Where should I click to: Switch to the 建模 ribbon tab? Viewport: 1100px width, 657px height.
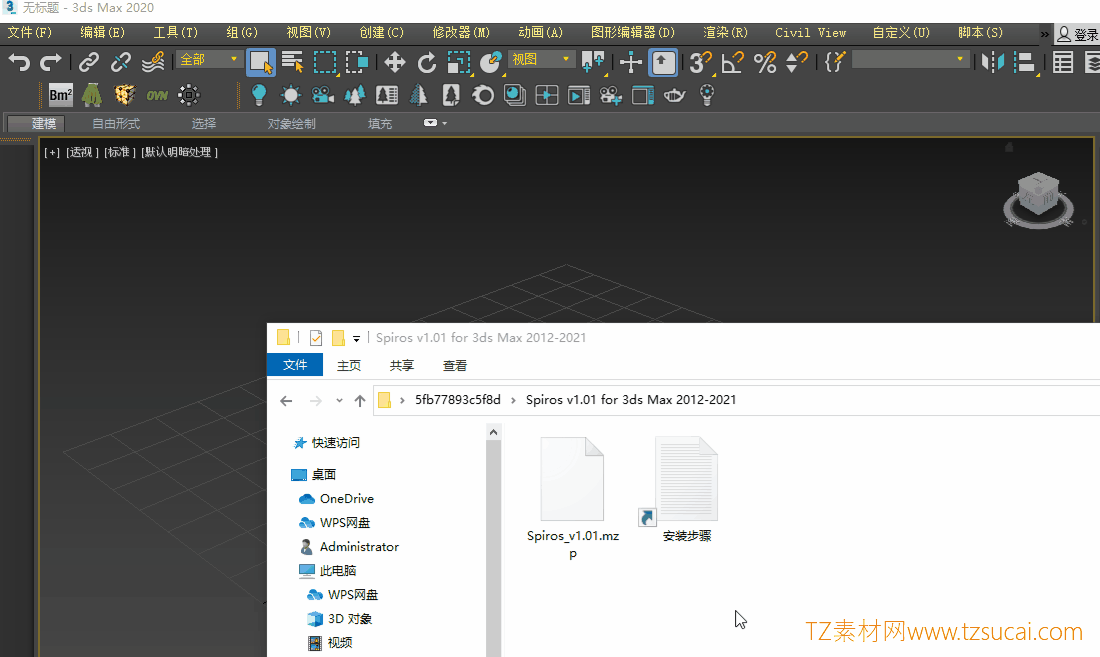(x=36, y=123)
